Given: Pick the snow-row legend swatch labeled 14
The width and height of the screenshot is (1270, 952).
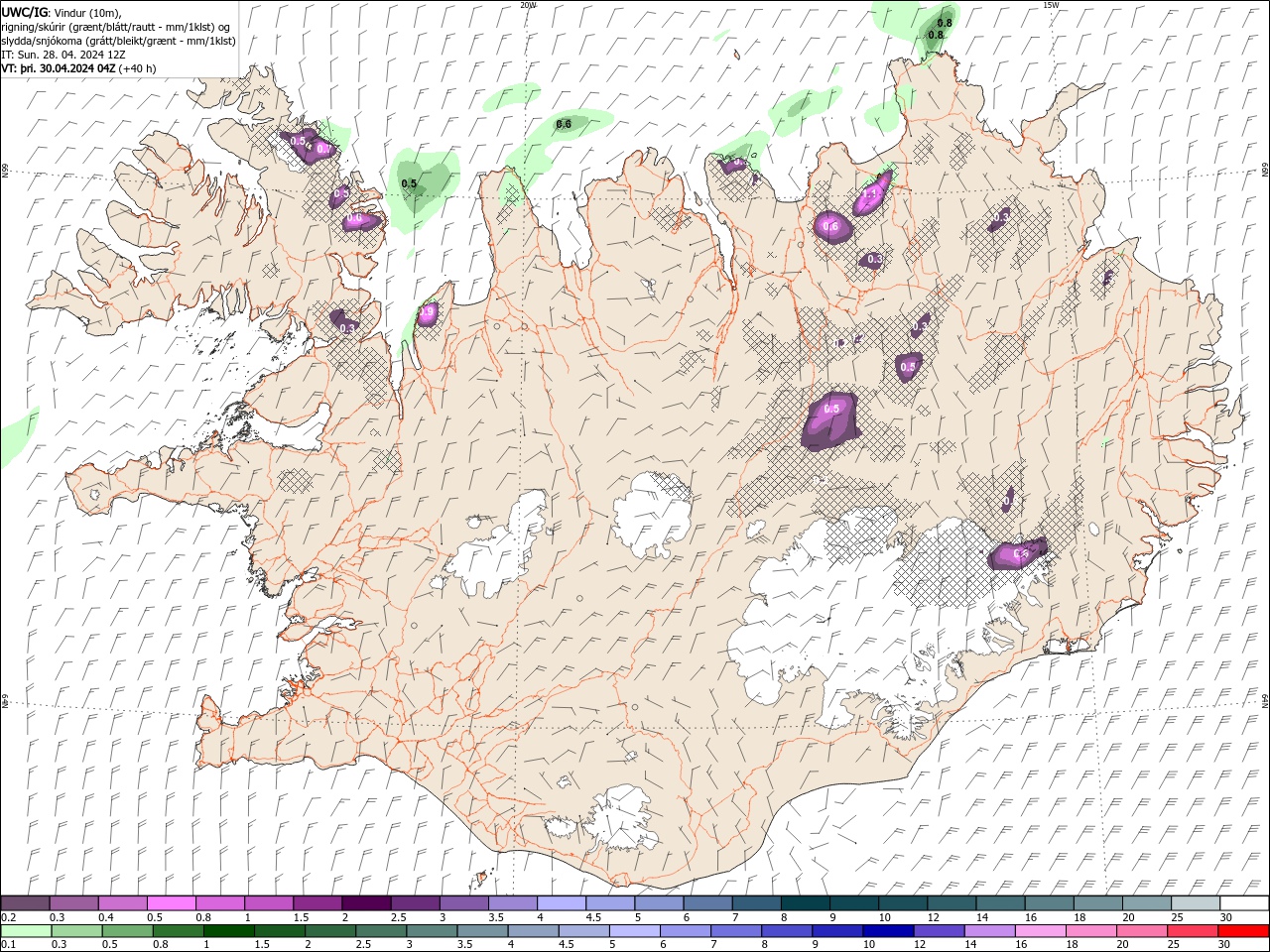Looking at the screenshot, I should pos(1000,903).
